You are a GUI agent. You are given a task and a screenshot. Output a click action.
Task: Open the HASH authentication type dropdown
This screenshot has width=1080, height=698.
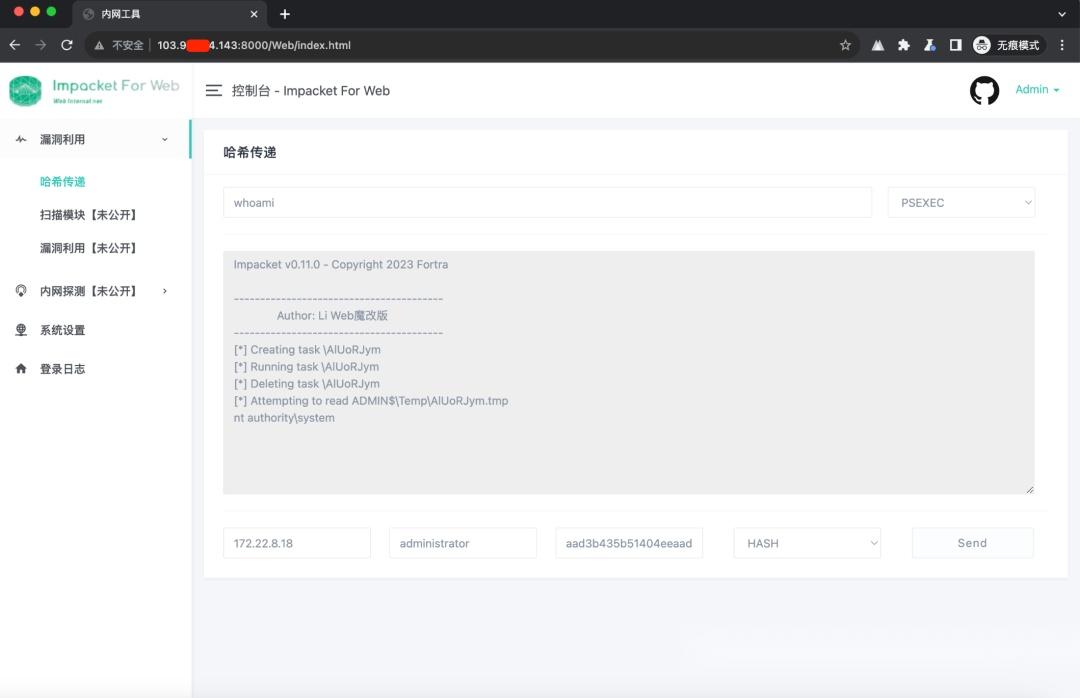pyautogui.click(x=807, y=543)
